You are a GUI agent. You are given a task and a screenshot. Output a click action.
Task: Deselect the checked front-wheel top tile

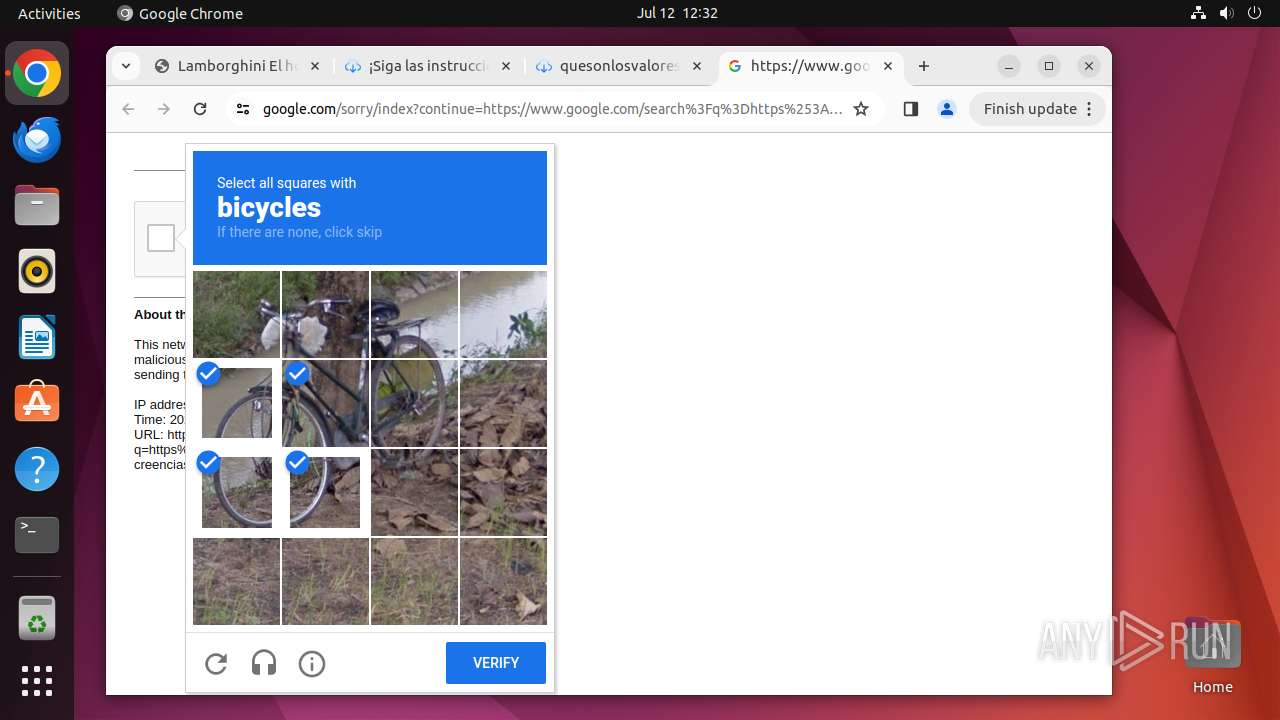pyautogui.click(x=237, y=403)
